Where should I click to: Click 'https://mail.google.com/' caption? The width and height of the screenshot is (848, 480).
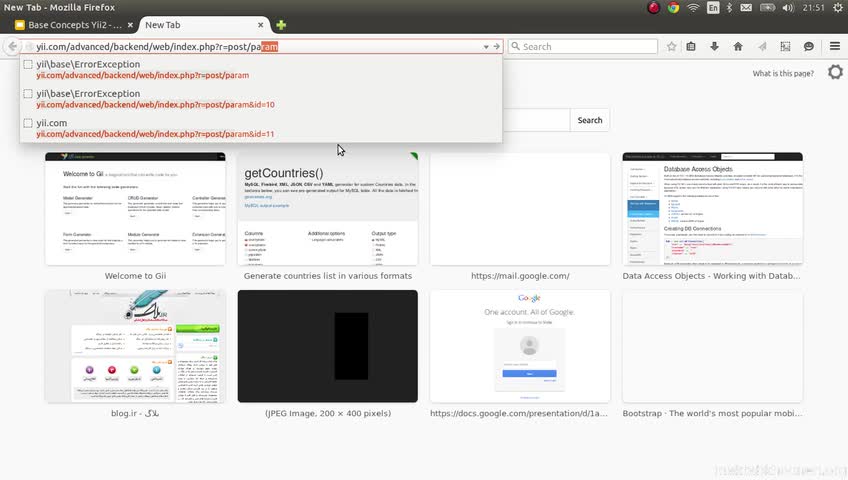[x=520, y=276]
